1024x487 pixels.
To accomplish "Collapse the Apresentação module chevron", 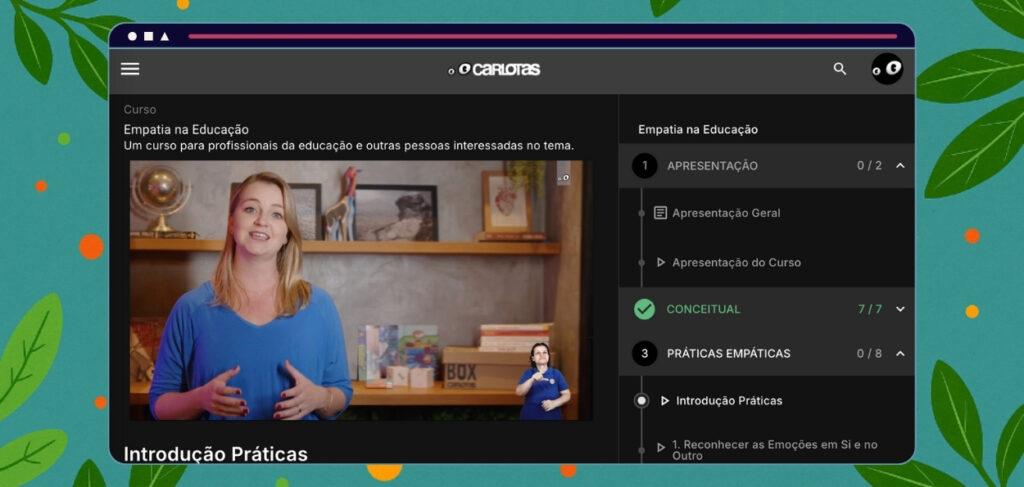I will click(x=900, y=166).
